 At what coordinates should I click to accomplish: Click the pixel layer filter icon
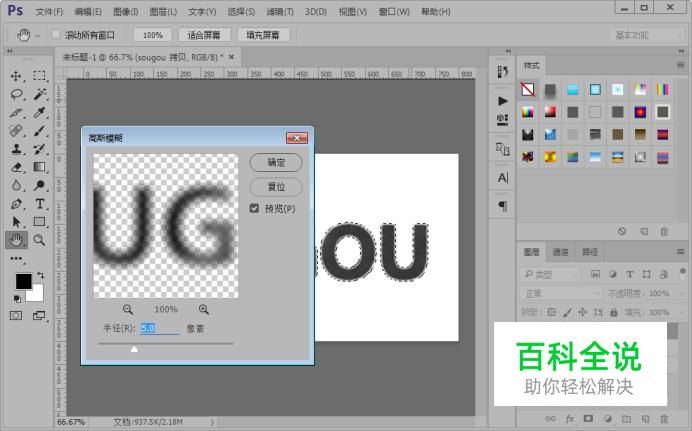pos(595,274)
